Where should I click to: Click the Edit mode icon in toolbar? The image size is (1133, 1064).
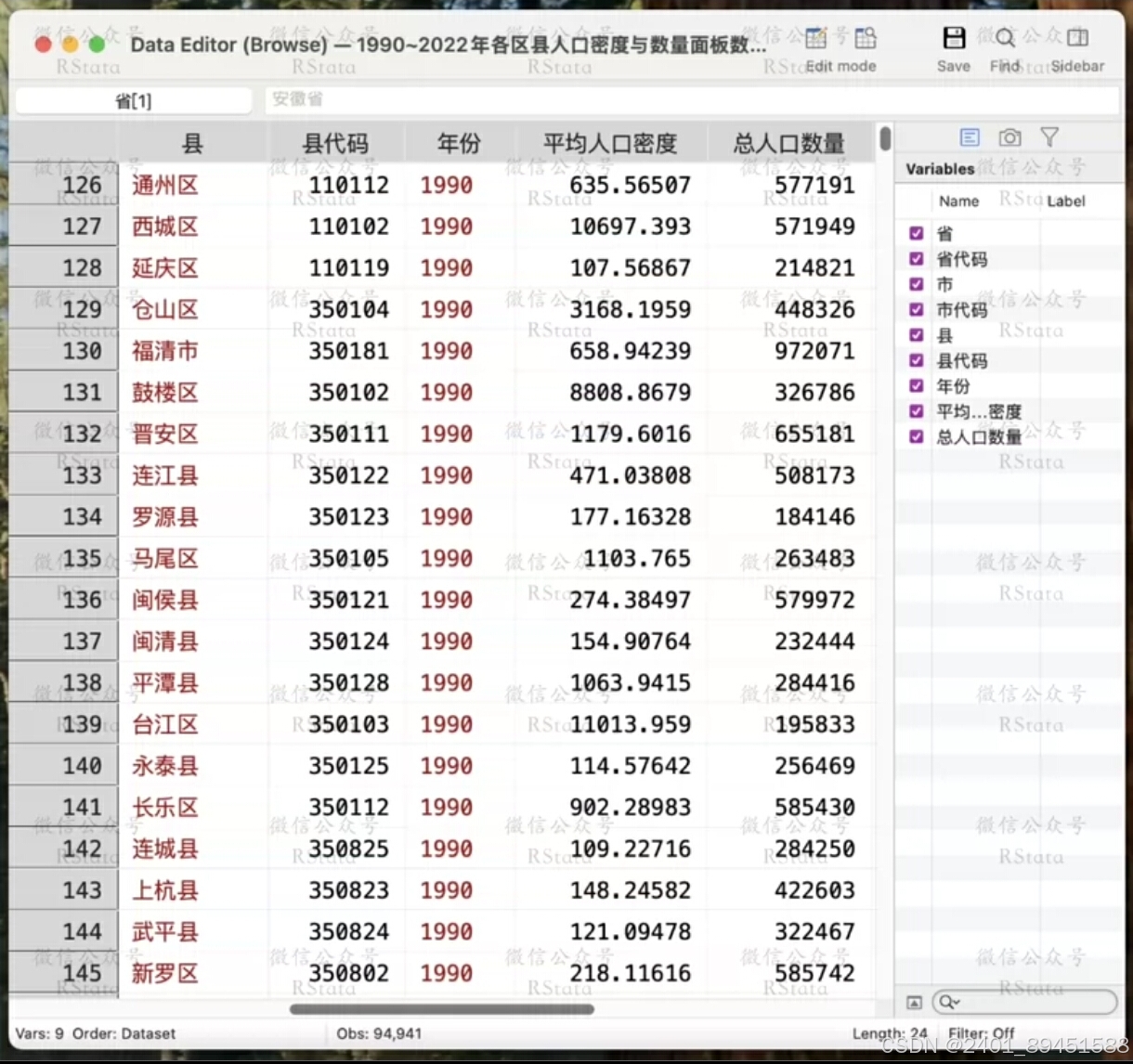816,38
